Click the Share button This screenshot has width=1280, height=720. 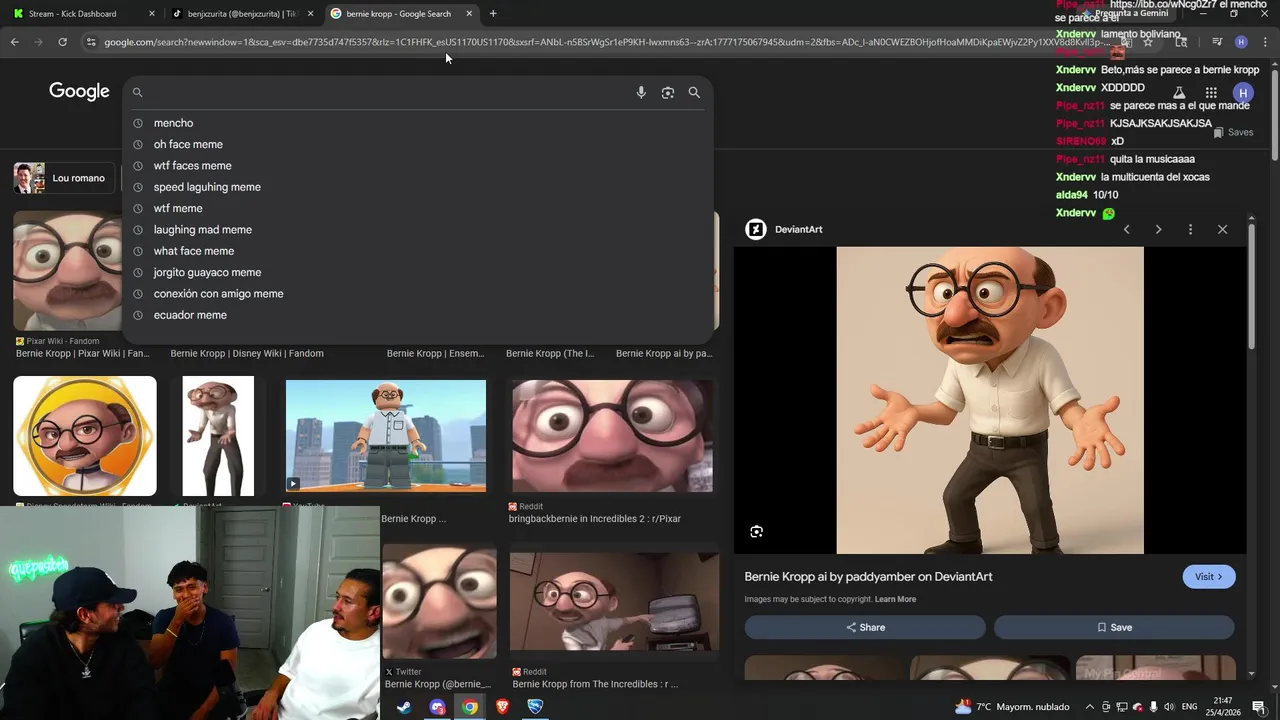865,627
